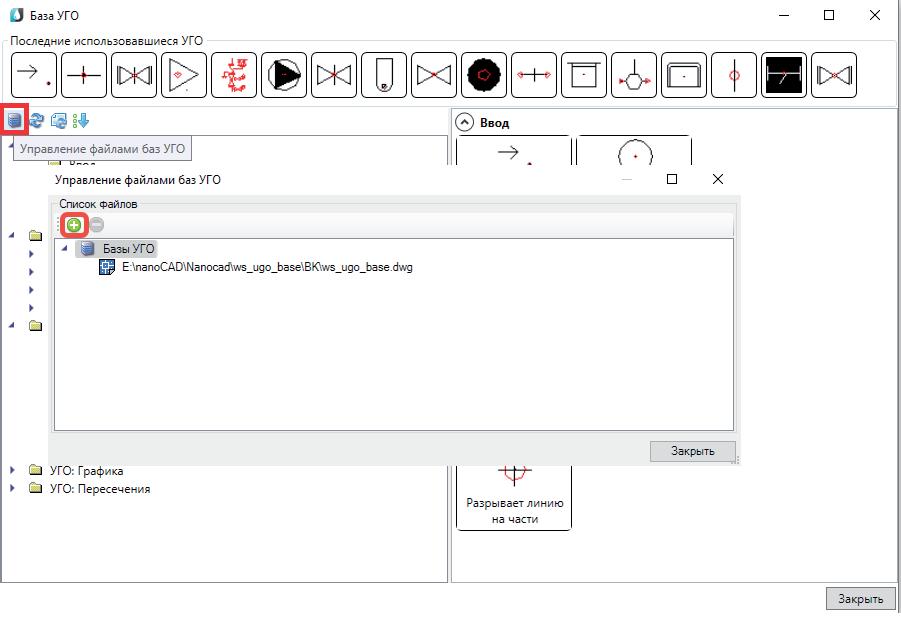Select recent symbol black cross with red center
This screenshot has width=901, height=617.
click(84, 75)
